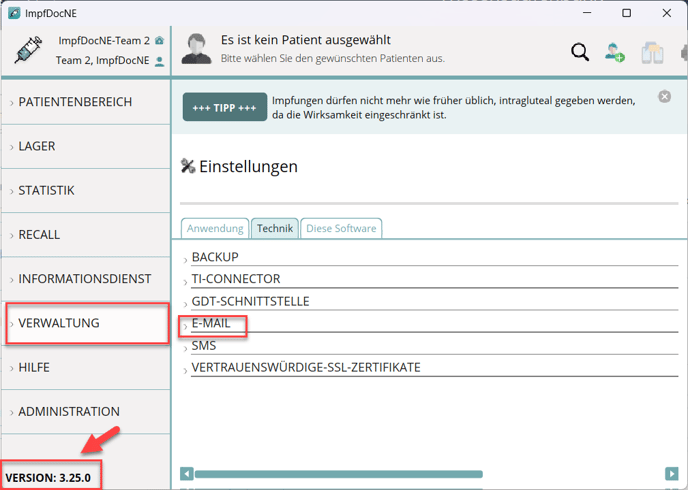Click the VERSION: 3.25.0 label
The image size is (688, 490).
pyautogui.click(x=48, y=478)
